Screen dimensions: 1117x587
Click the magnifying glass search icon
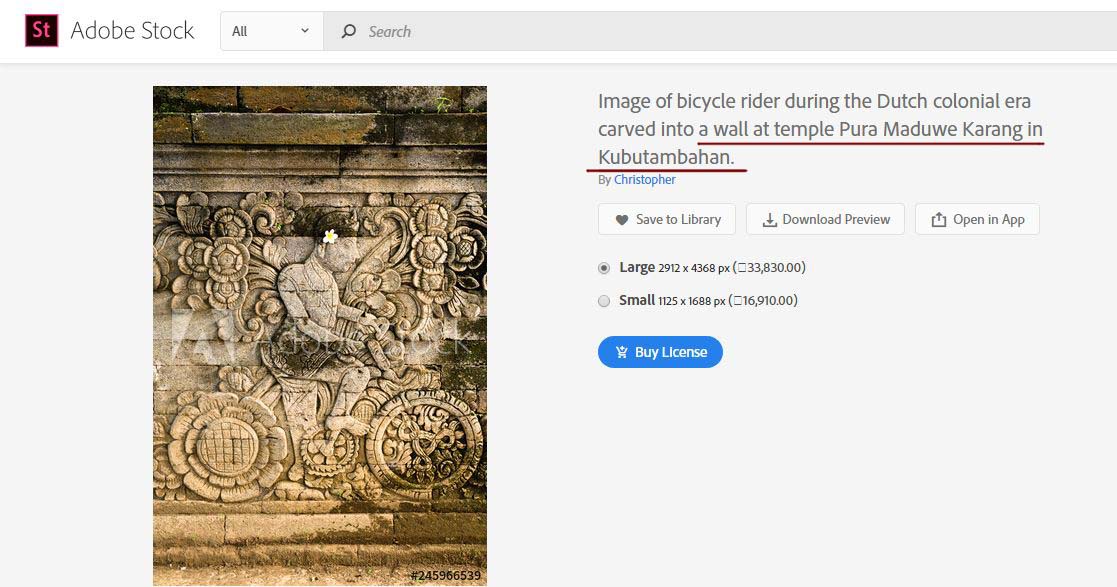(x=347, y=31)
